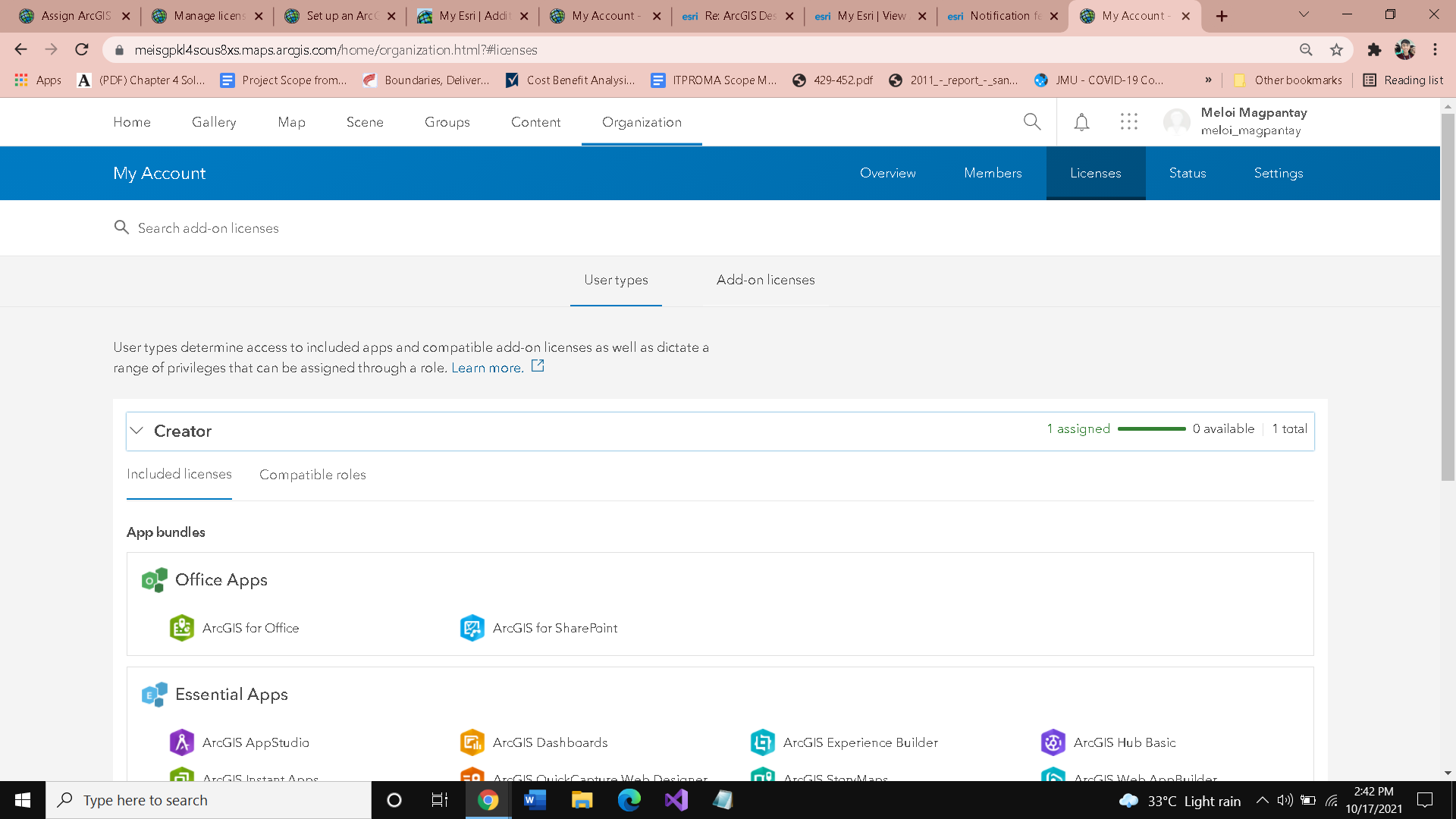Open the notifications bell

[1081, 121]
